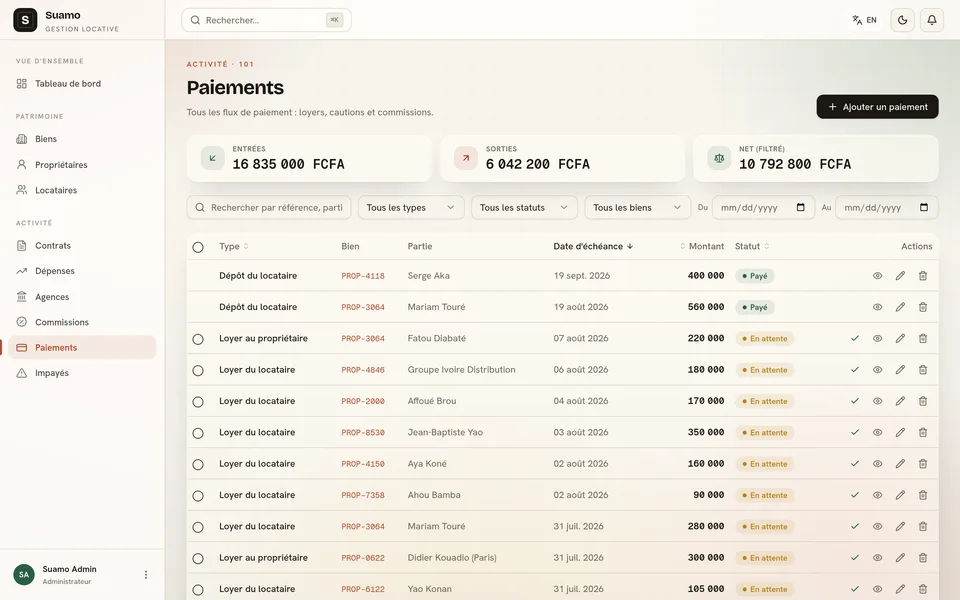
Task: Open property link PROP-4118
Action: (363, 276)
